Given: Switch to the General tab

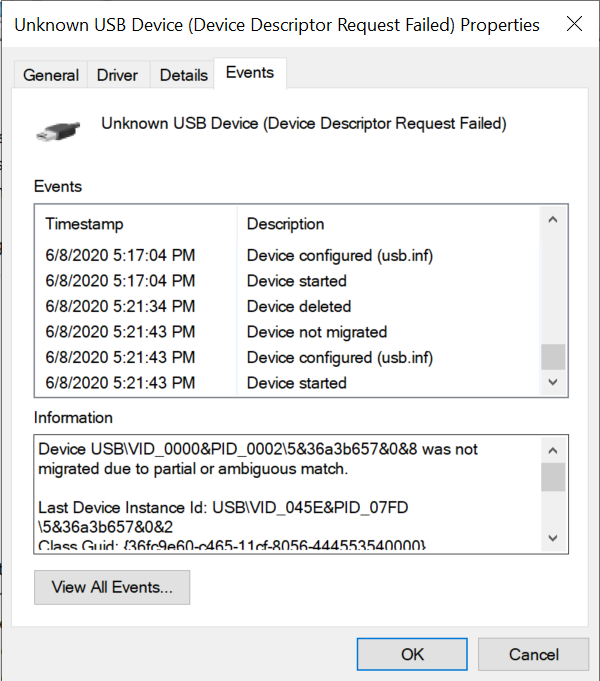Looking at the screenshot, I should pos(51,75).
